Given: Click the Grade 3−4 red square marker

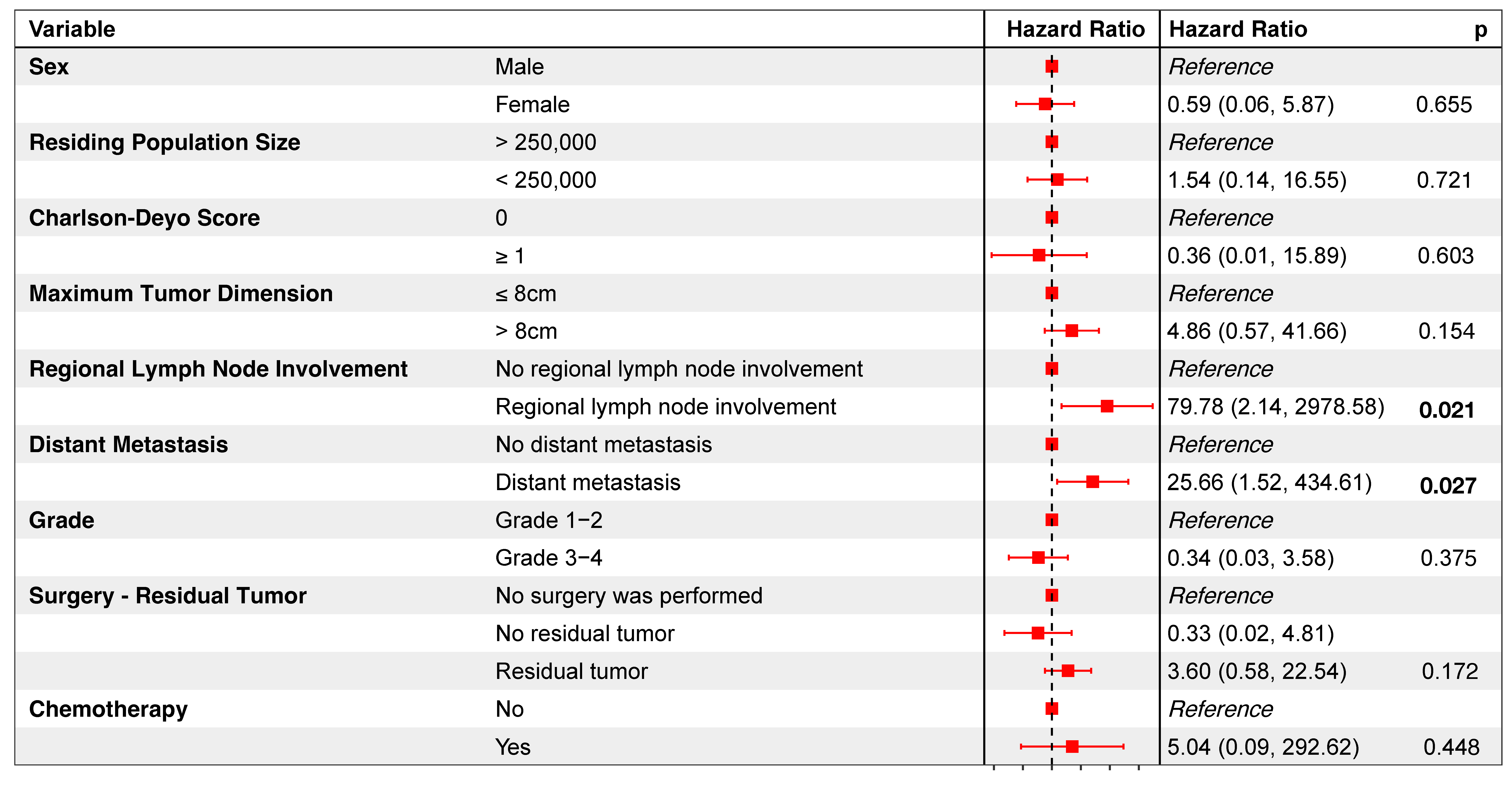Looking at the screenshot, I should (1038, 557).
